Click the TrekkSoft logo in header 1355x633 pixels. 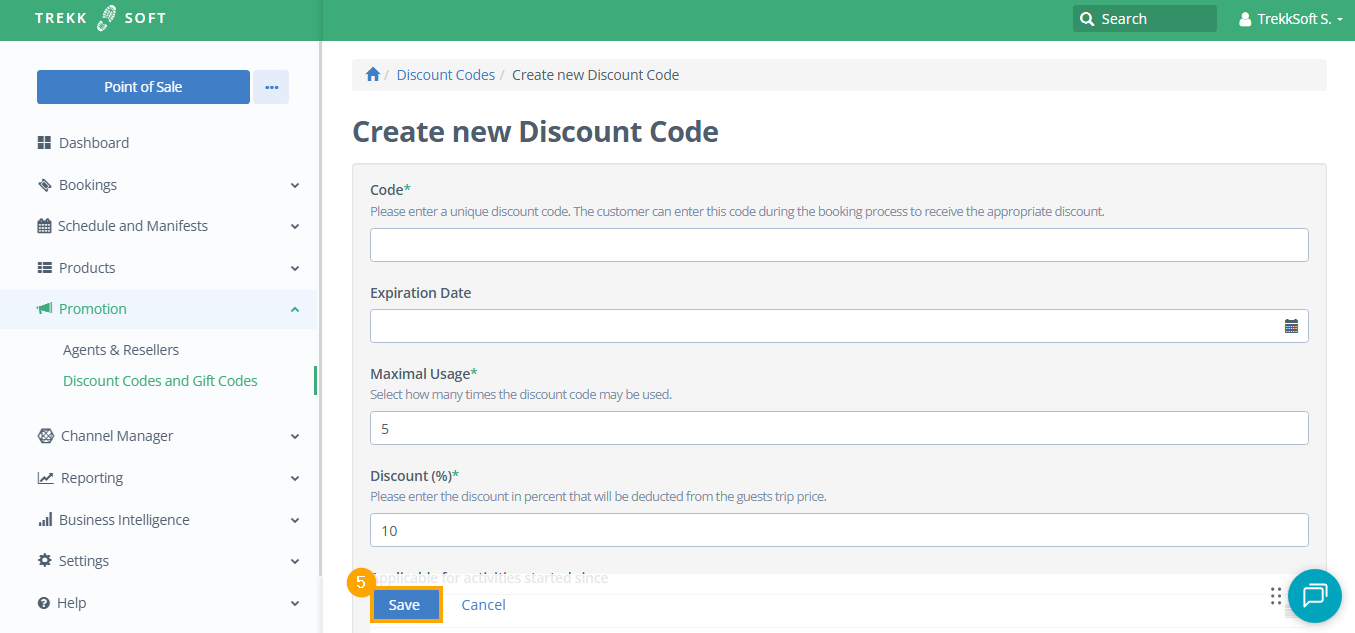click(100, 18)
